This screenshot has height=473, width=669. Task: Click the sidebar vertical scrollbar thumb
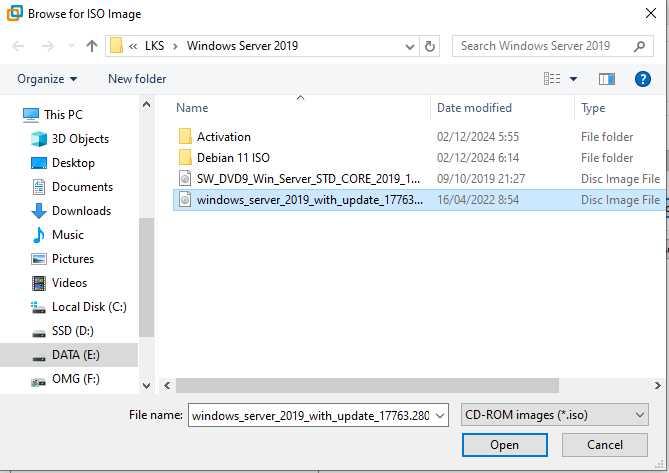(x=146, y=277)
